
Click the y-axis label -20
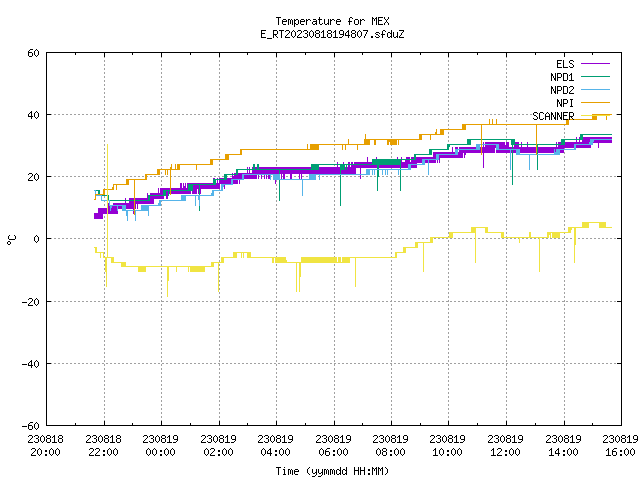coord(31,302)
